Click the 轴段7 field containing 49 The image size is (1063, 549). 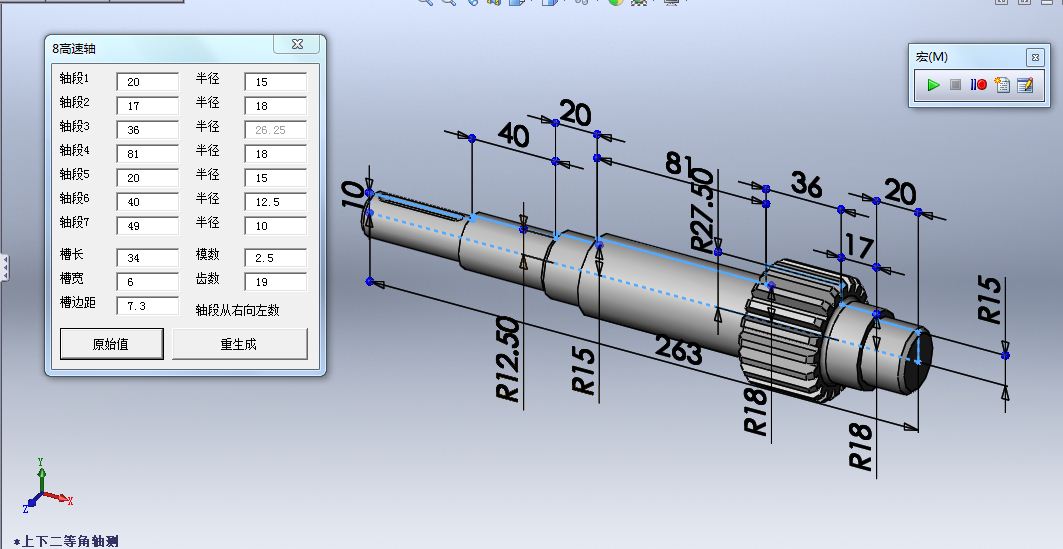point(147,226)
